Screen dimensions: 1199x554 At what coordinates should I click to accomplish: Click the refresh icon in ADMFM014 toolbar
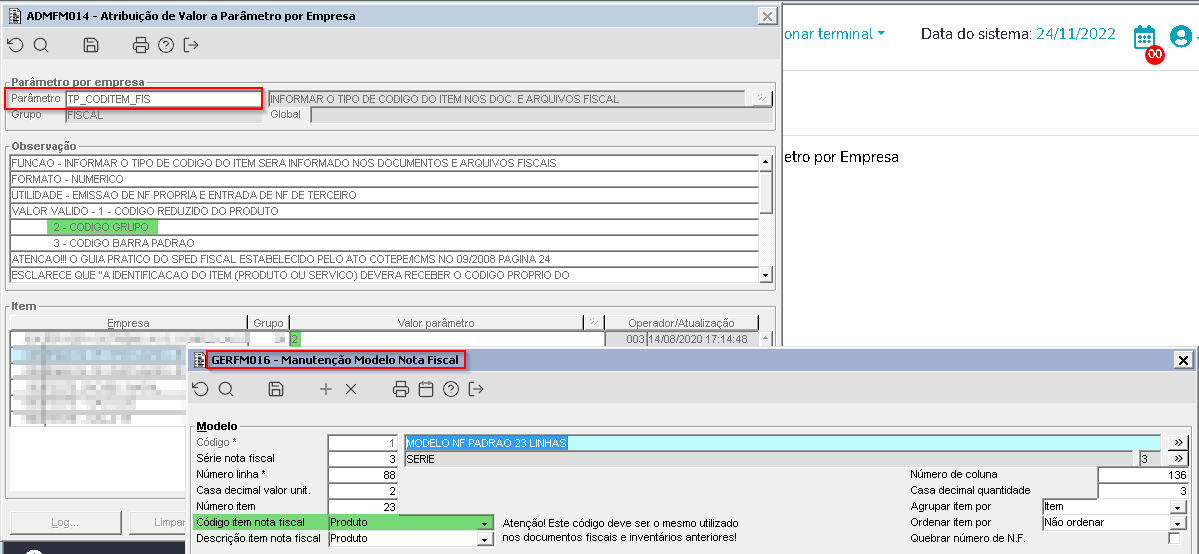tap(15, 45)
